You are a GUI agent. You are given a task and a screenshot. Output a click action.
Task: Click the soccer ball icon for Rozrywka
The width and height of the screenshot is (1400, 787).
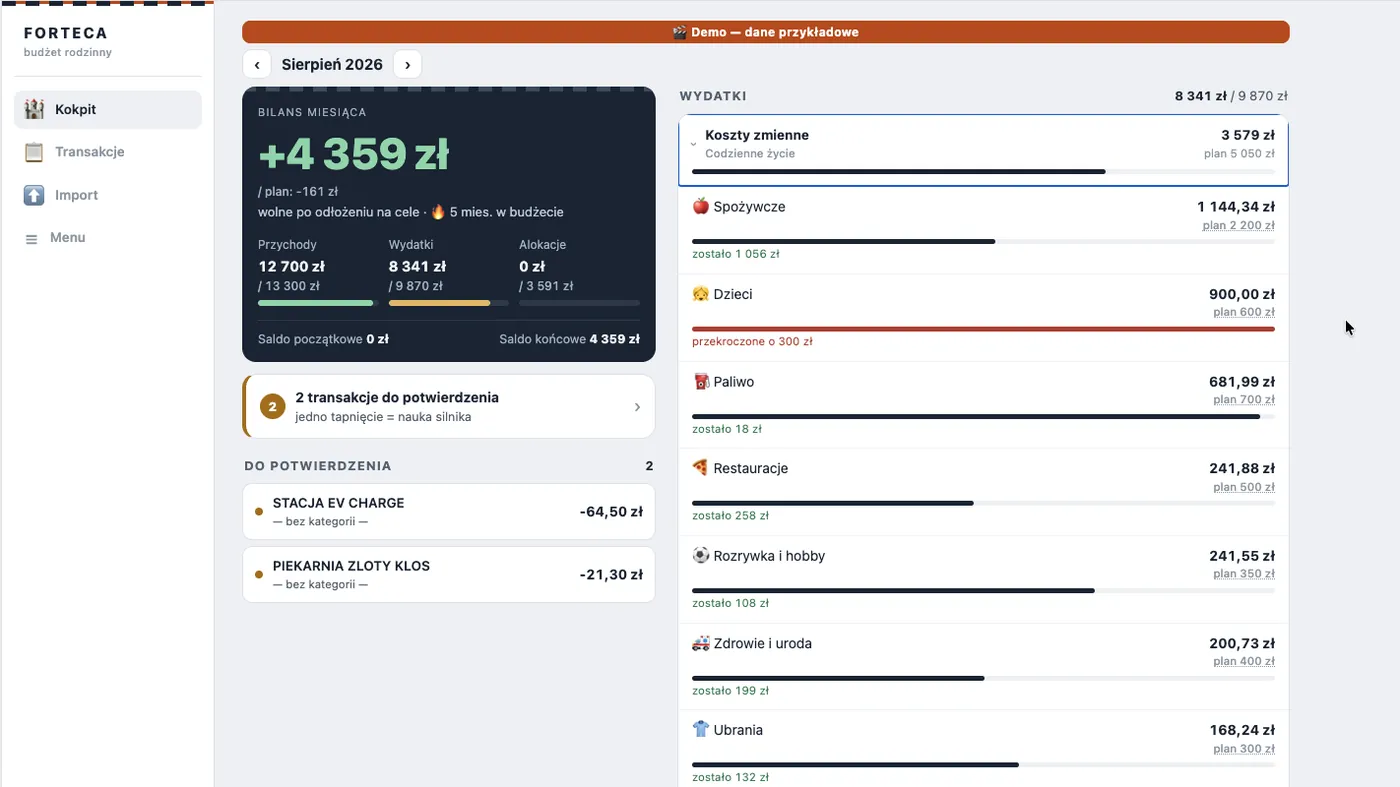pos(701,555)
